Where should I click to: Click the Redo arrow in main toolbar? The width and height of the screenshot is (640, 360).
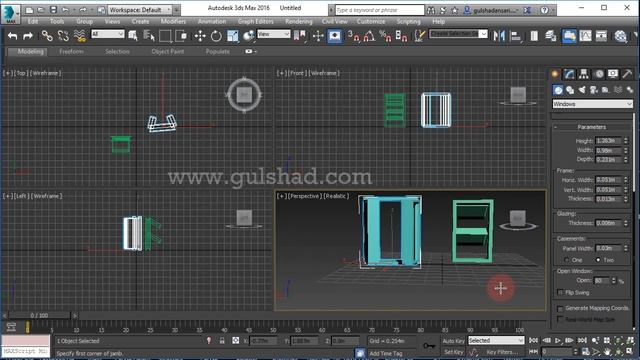click(28, 36)
